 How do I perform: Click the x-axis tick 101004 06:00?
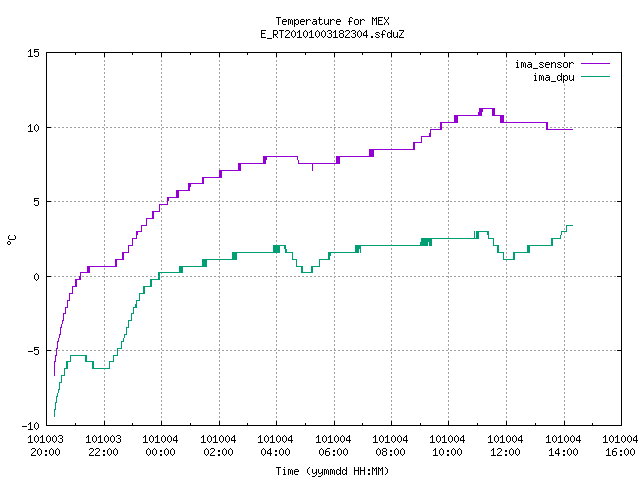point(333,446)
